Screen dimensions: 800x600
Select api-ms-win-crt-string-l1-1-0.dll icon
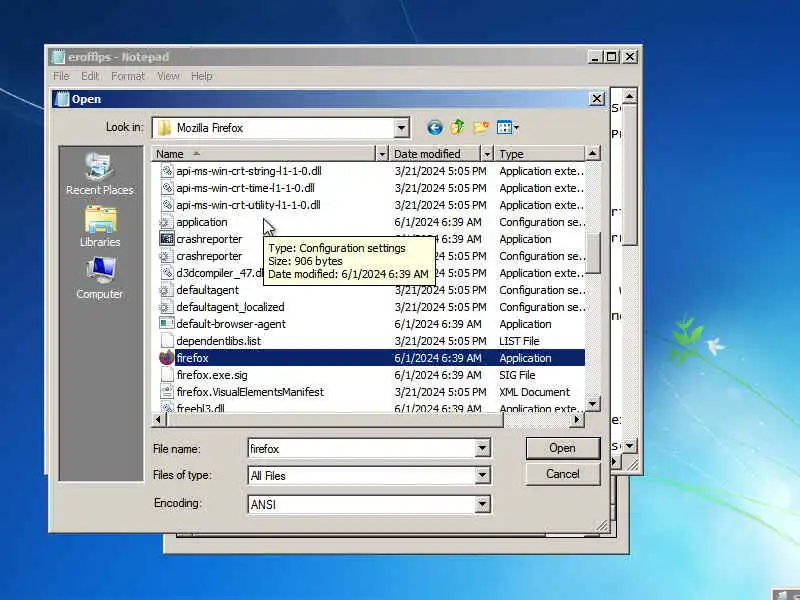tap(166, 171)
